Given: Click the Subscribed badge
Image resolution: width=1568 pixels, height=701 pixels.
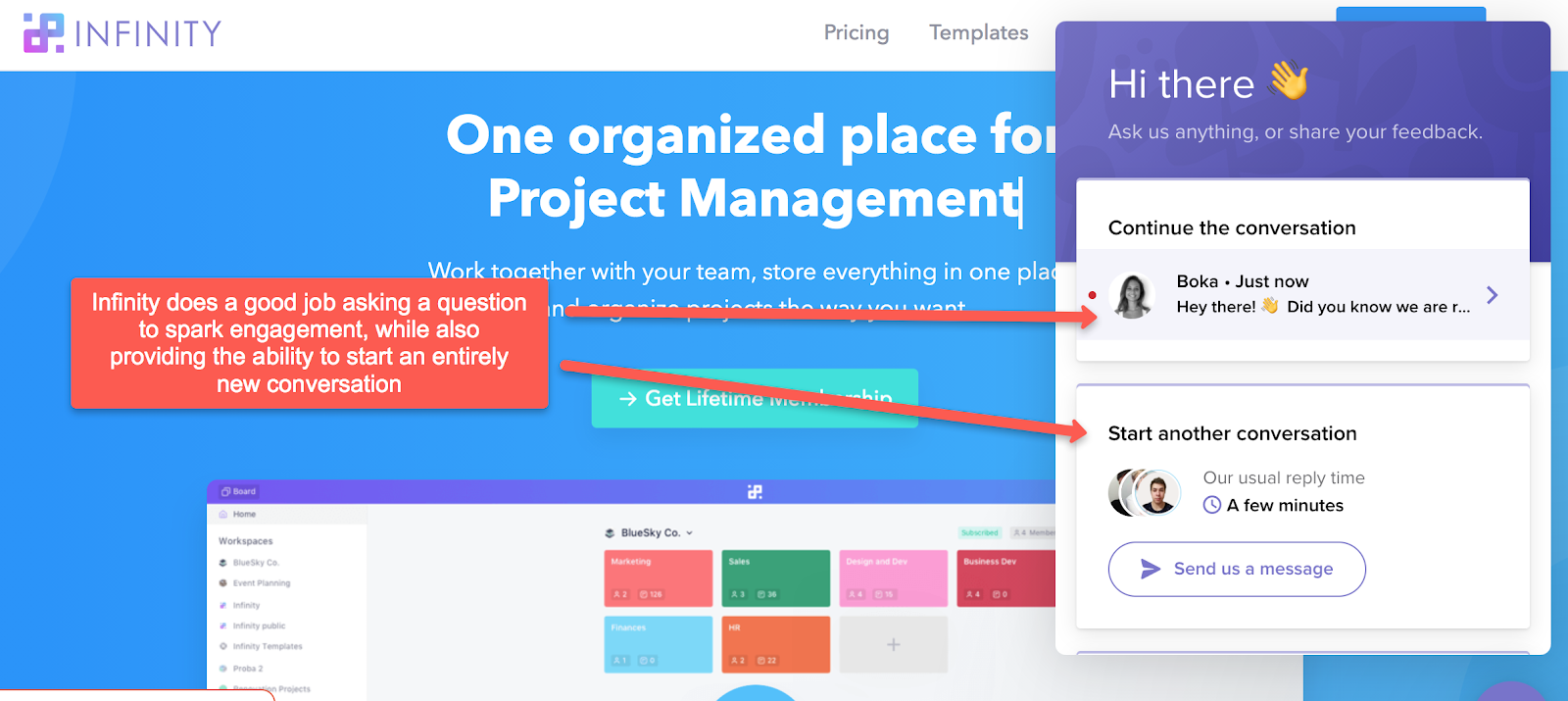Looking at the screenshot, I should (980, 532).
